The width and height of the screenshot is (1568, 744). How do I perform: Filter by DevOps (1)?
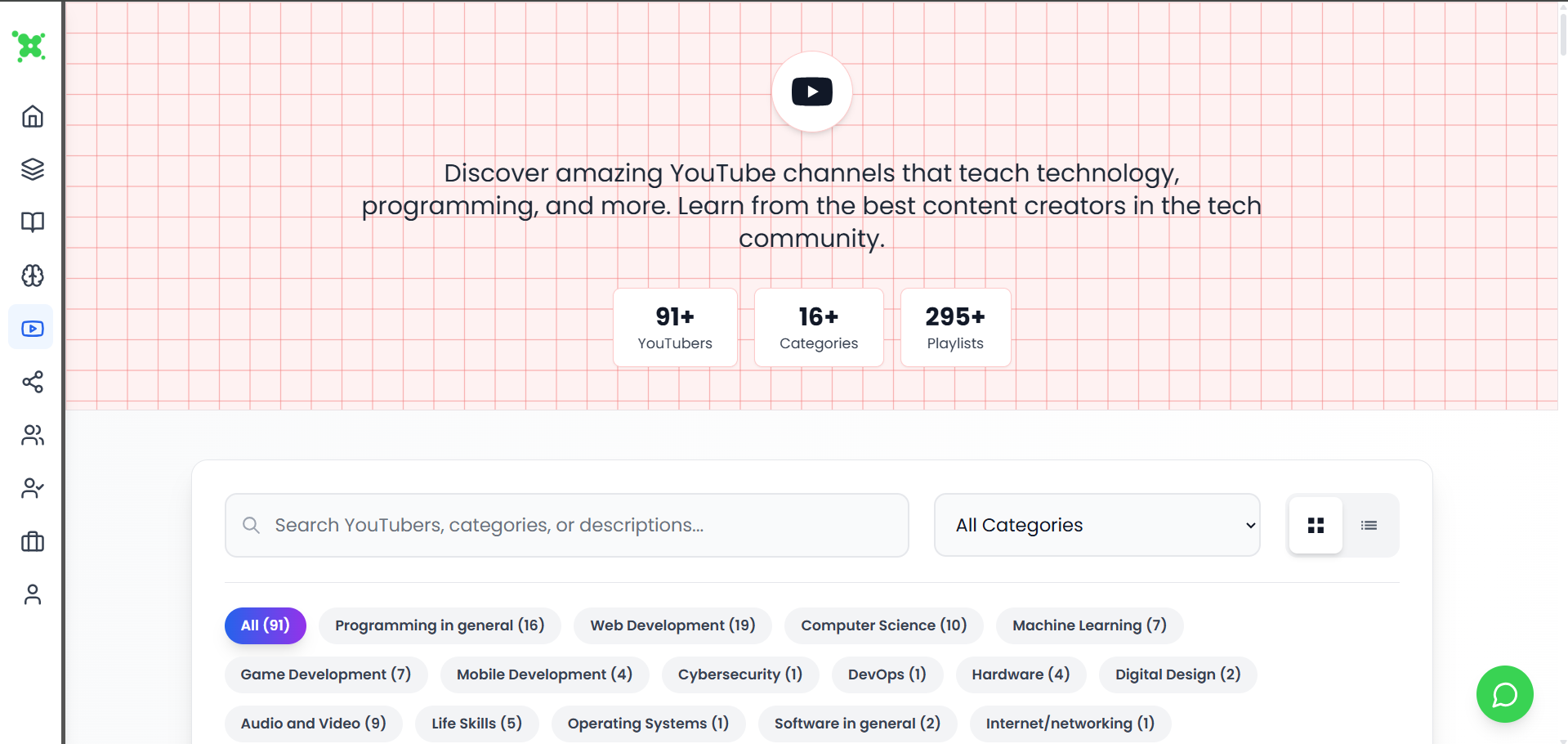pos(887,675)
